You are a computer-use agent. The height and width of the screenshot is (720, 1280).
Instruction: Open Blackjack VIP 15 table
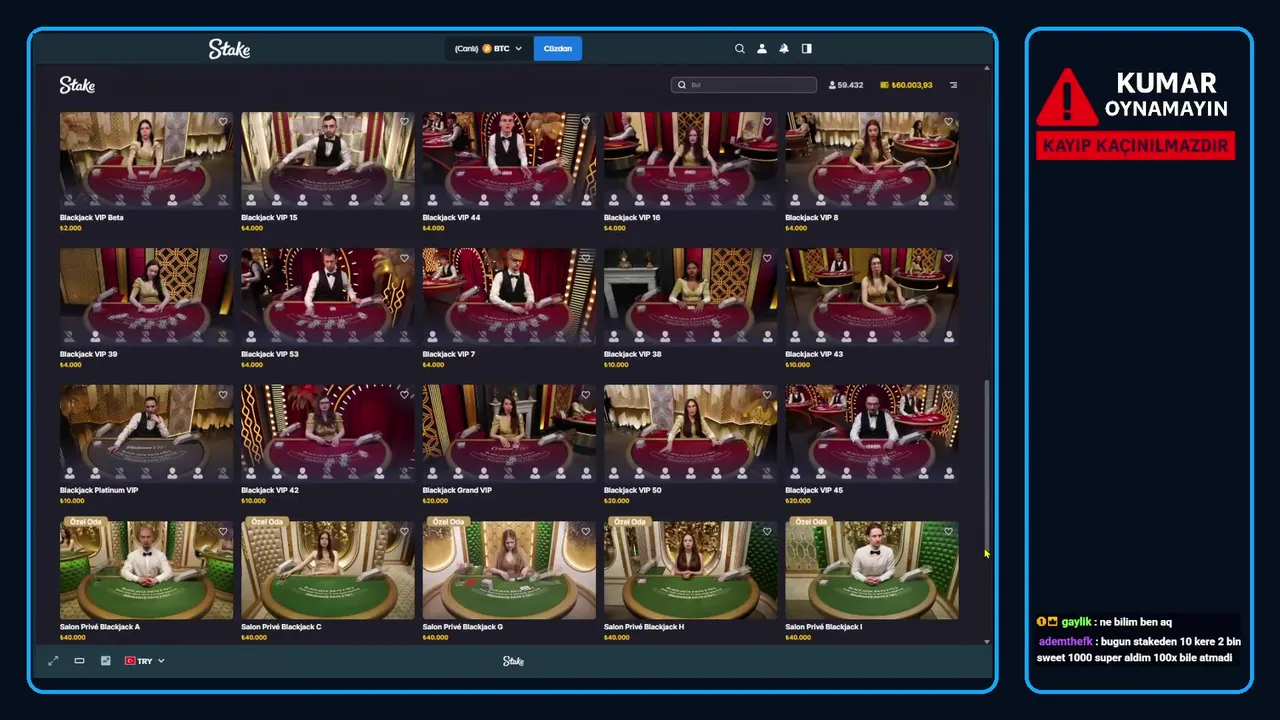[327, 160]
